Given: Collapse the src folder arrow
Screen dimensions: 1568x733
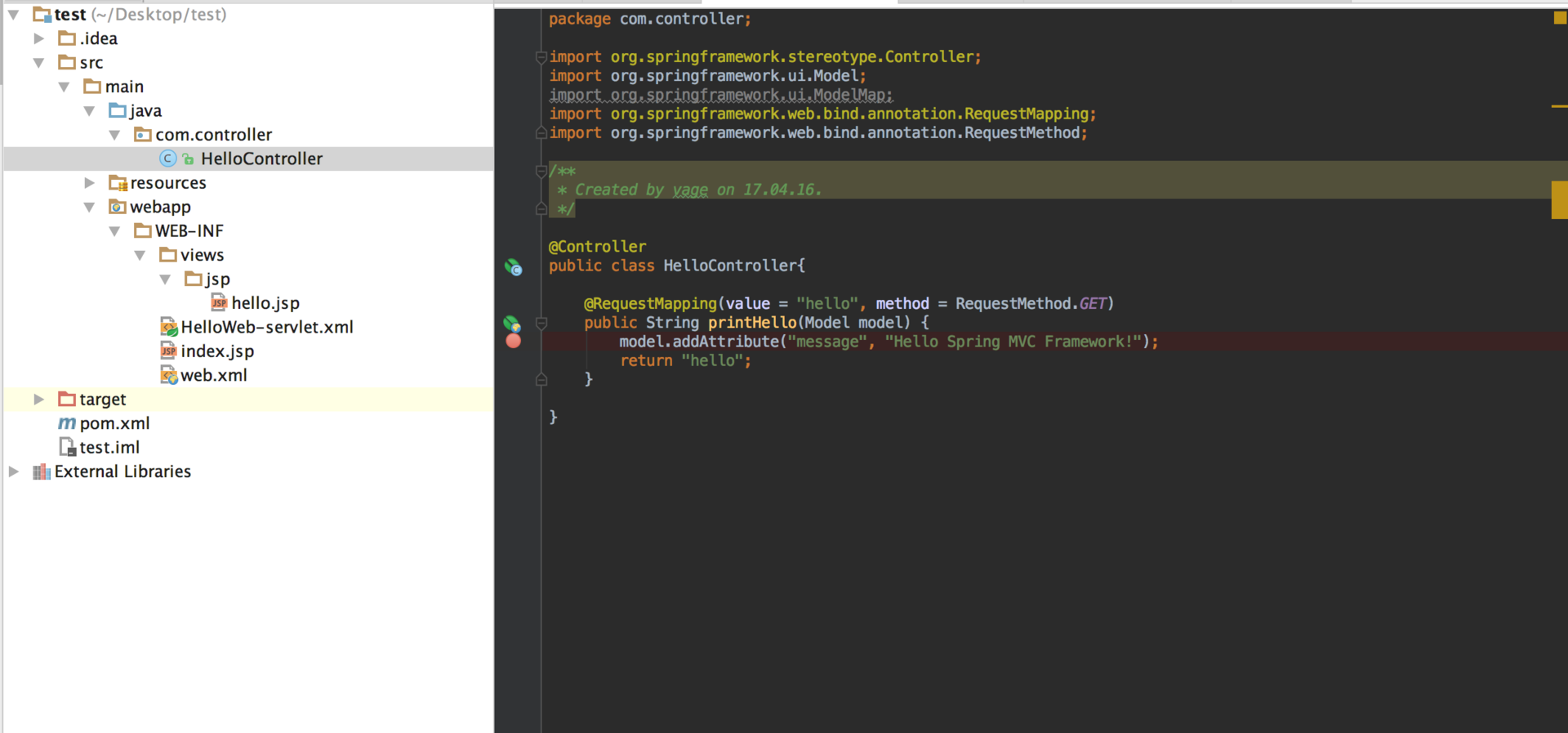Looking at the screenshot, I should [x=38, y=63].
